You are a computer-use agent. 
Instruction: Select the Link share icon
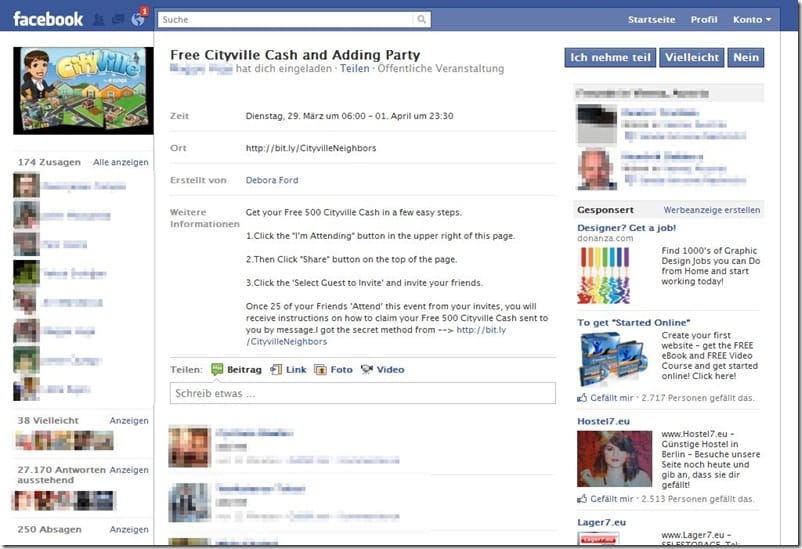[x=276, y=369]
